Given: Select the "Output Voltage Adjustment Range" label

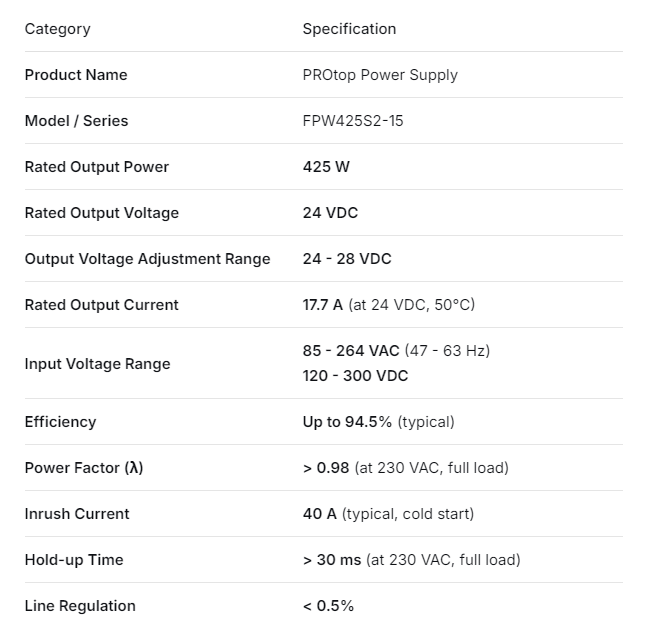Looking at the screenshot, I should 147,259.
